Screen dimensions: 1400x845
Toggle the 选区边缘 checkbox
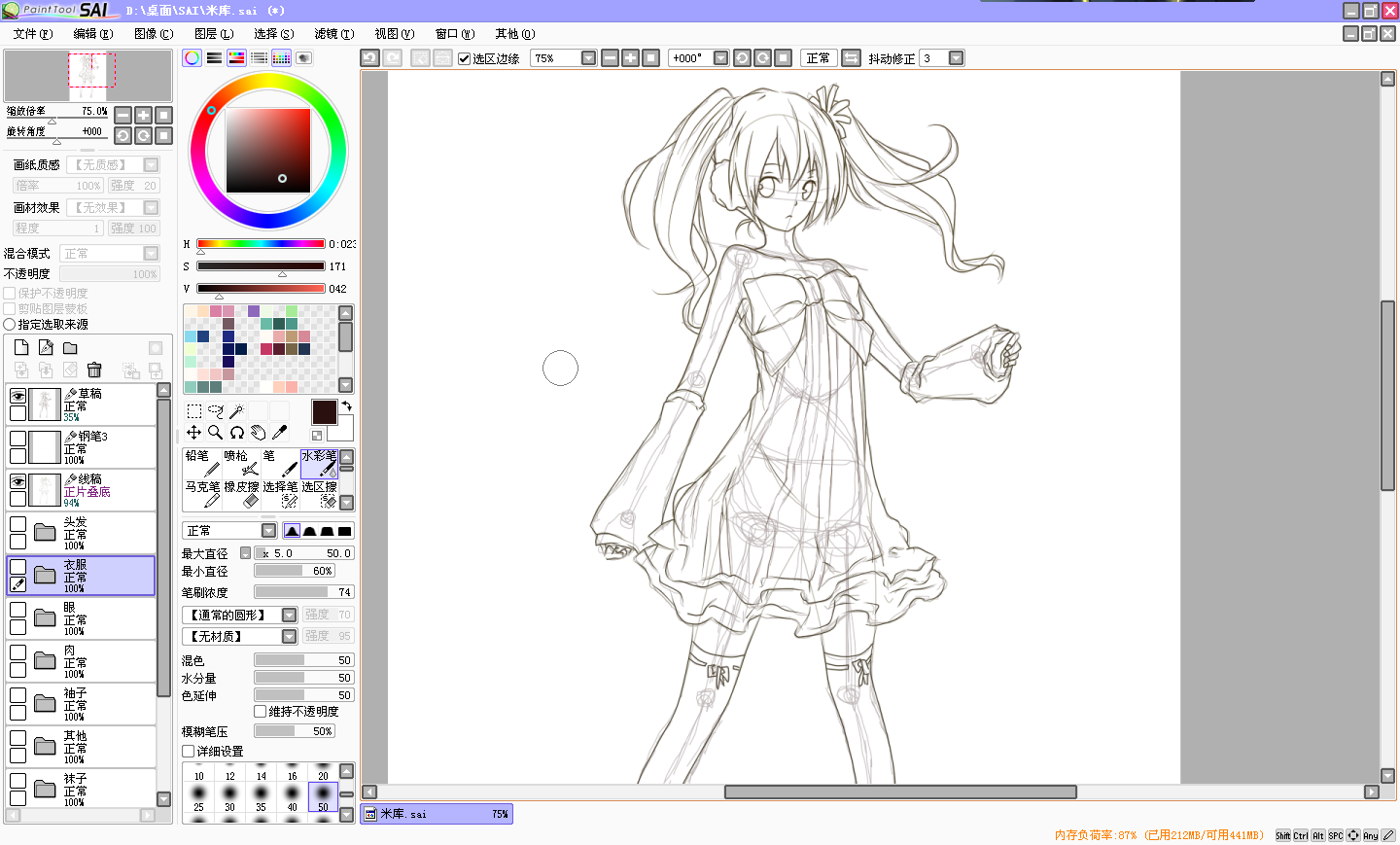pyautogui.click(x=465, y=58)
